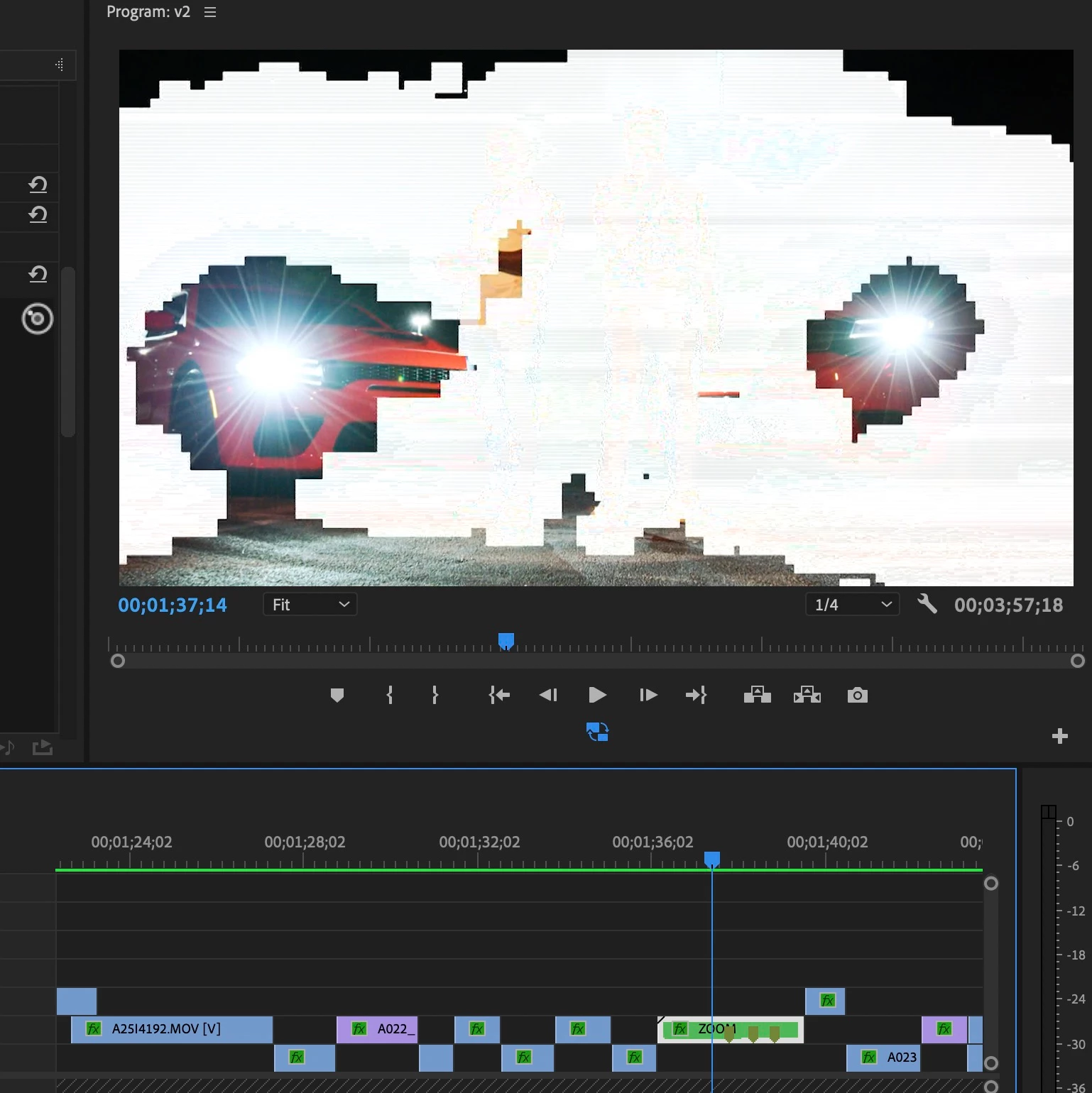
Task: Open the Program v2 panel menu
Action: [x=209, y=12]
